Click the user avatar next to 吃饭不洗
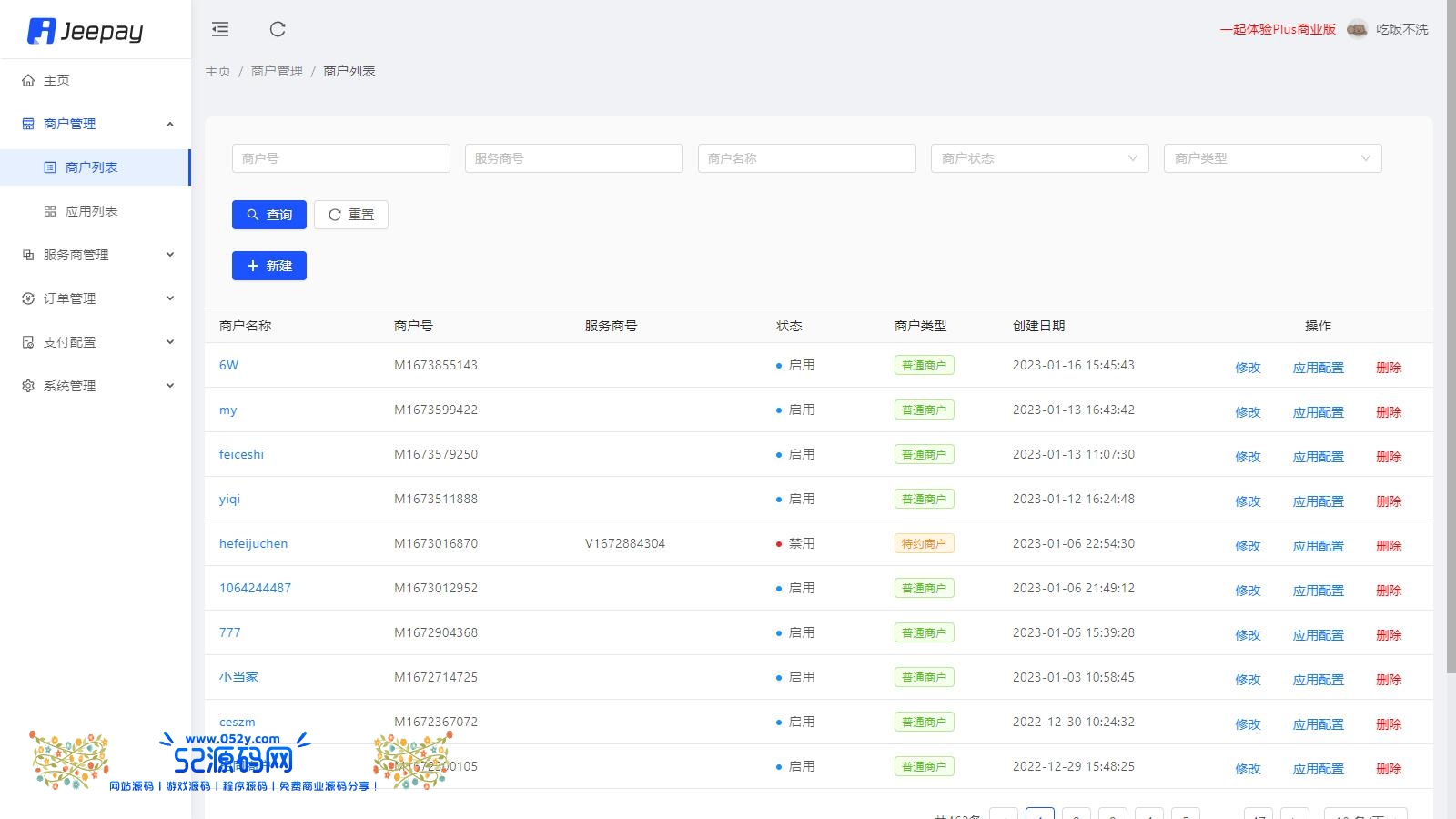The image size is (1456, 819). (x=1357, y=29)
